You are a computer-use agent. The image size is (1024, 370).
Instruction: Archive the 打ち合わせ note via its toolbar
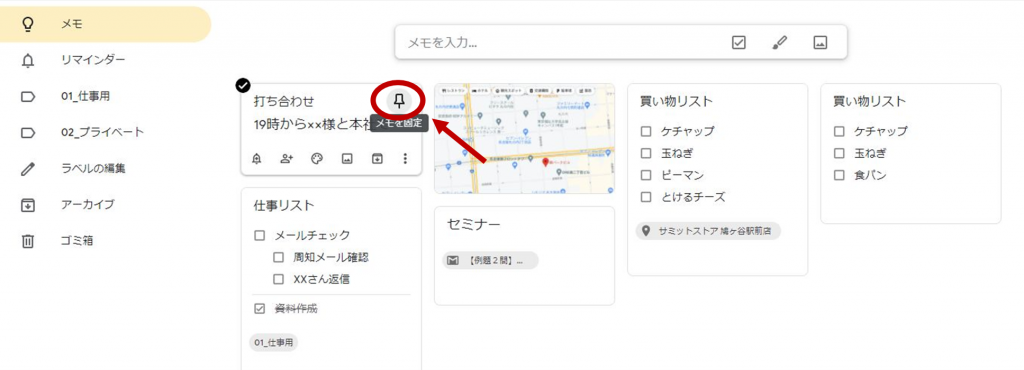(x=377, y=159)
